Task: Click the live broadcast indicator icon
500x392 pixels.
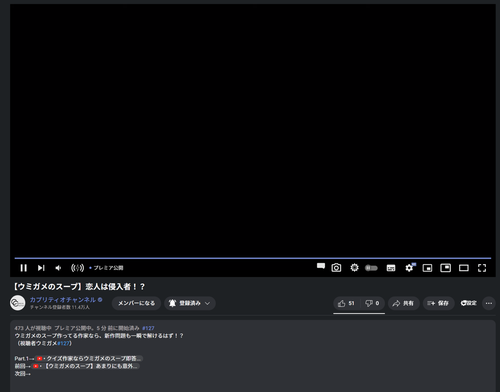Action: 77,268
